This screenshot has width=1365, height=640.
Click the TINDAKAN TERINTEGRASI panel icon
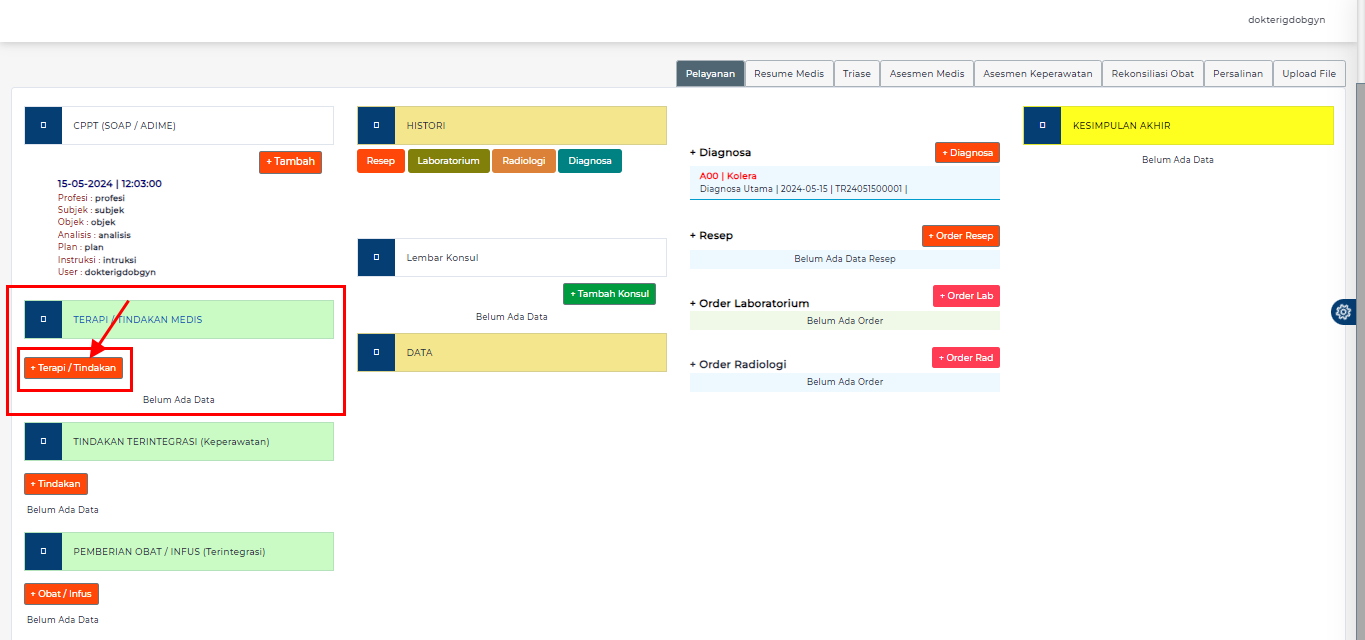pyautogui.click(x=42, y=440)
